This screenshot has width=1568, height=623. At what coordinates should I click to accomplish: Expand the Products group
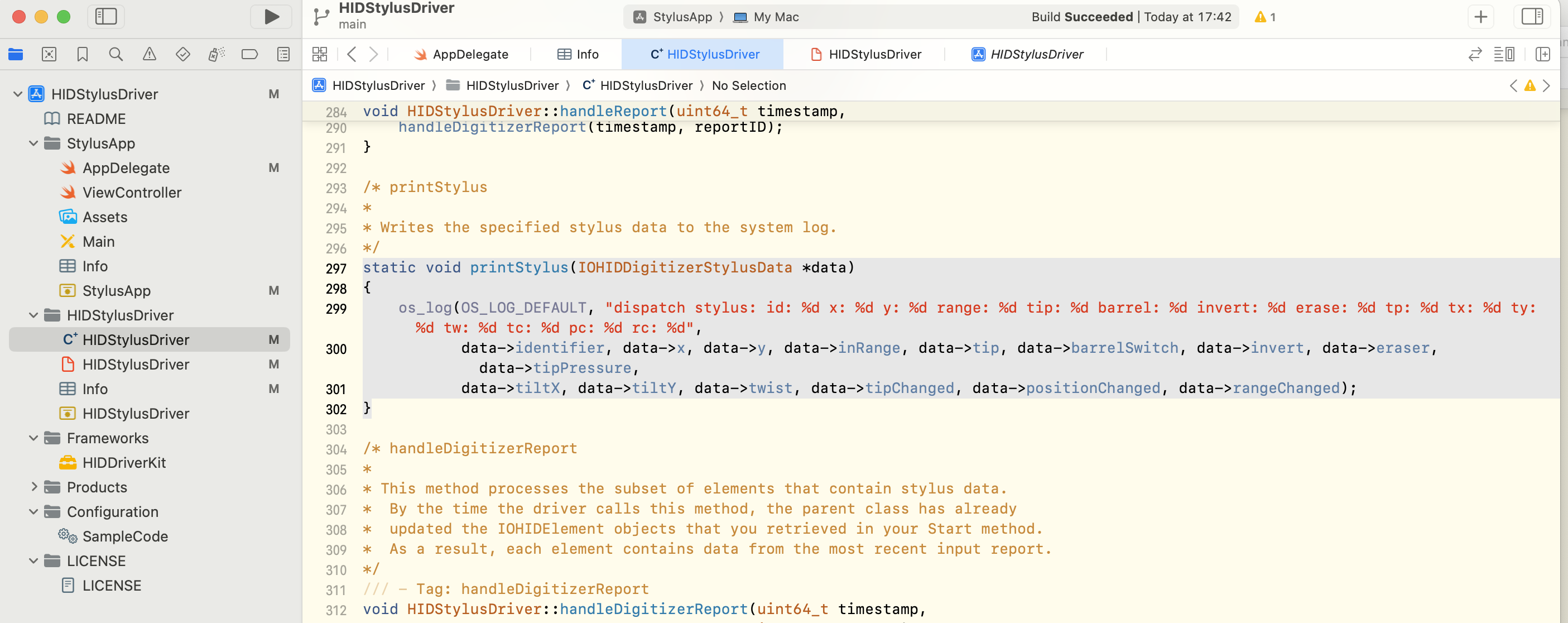(33, 487)
